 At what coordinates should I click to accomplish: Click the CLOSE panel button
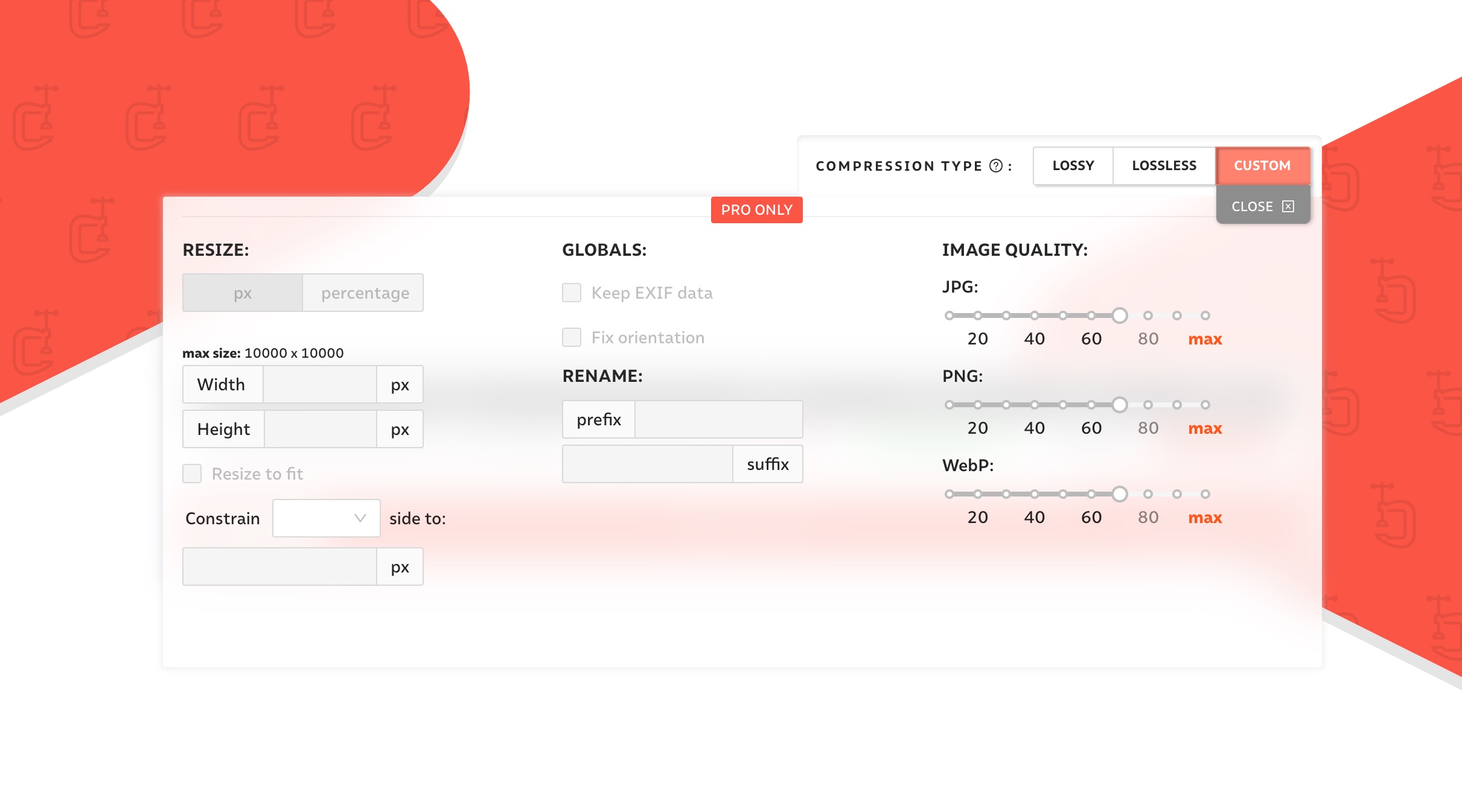point(1262,206)
